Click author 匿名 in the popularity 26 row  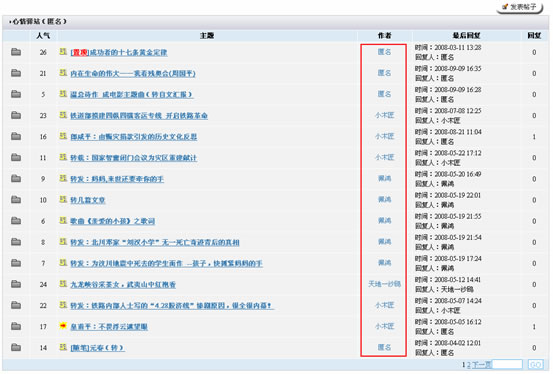pyautogui.click(x=384, y=52)
